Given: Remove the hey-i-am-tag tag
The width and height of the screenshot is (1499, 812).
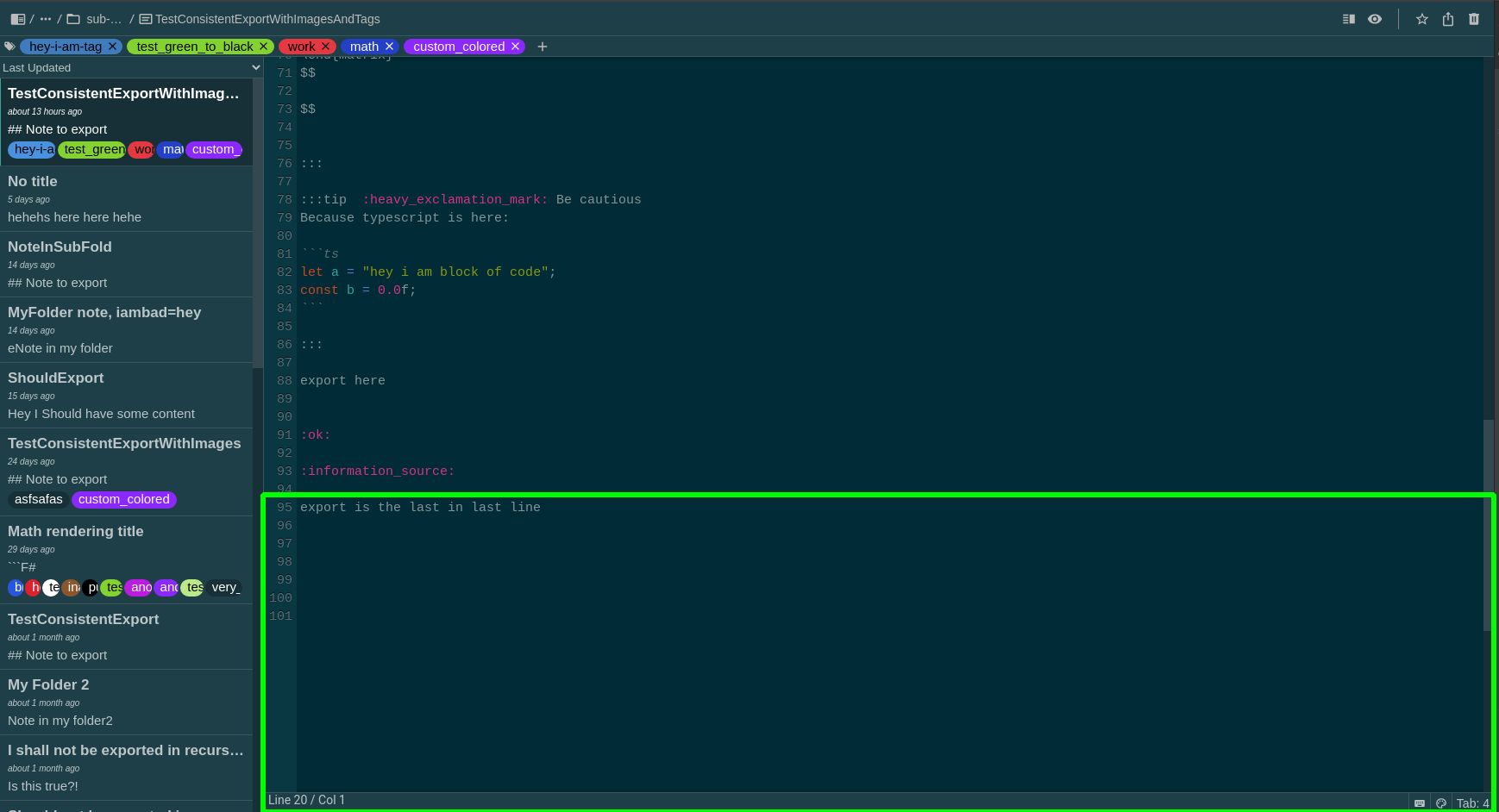Looking at the screenshot, I should click(112, 47).
